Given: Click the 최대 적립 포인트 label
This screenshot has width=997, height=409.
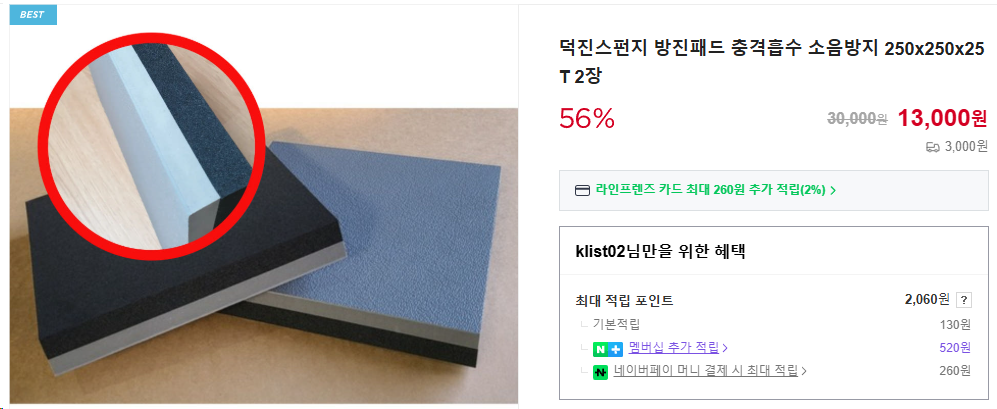Looking at the screenshot, I should 624,300.
